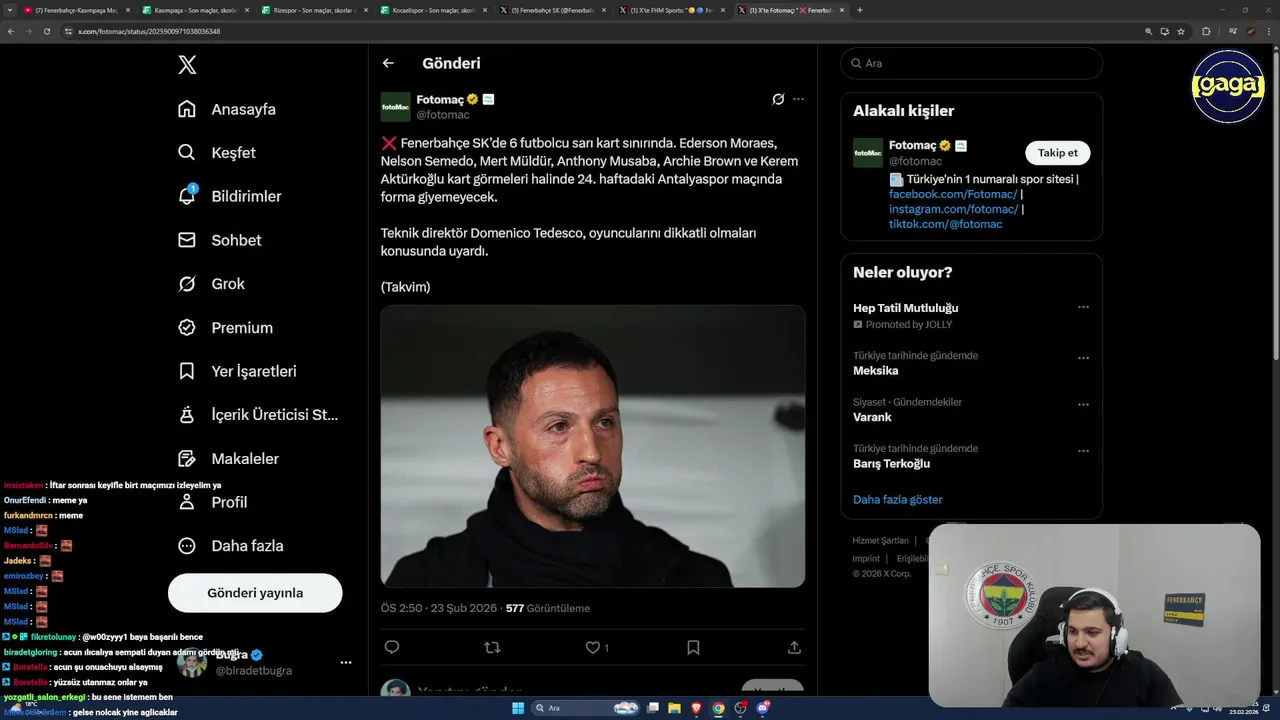Open Sohbet messages
The image size is (1280, 720).
(219, 240)
